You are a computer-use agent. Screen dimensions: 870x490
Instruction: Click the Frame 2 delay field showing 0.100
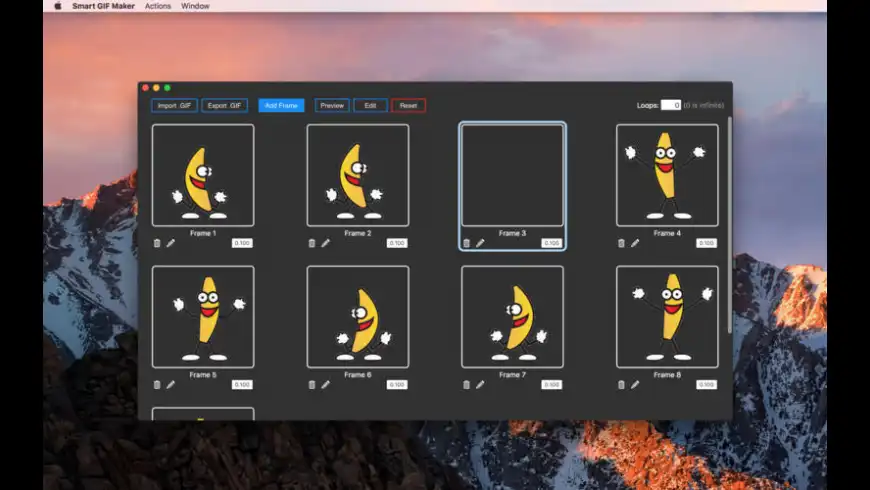(x=397, y=243)
